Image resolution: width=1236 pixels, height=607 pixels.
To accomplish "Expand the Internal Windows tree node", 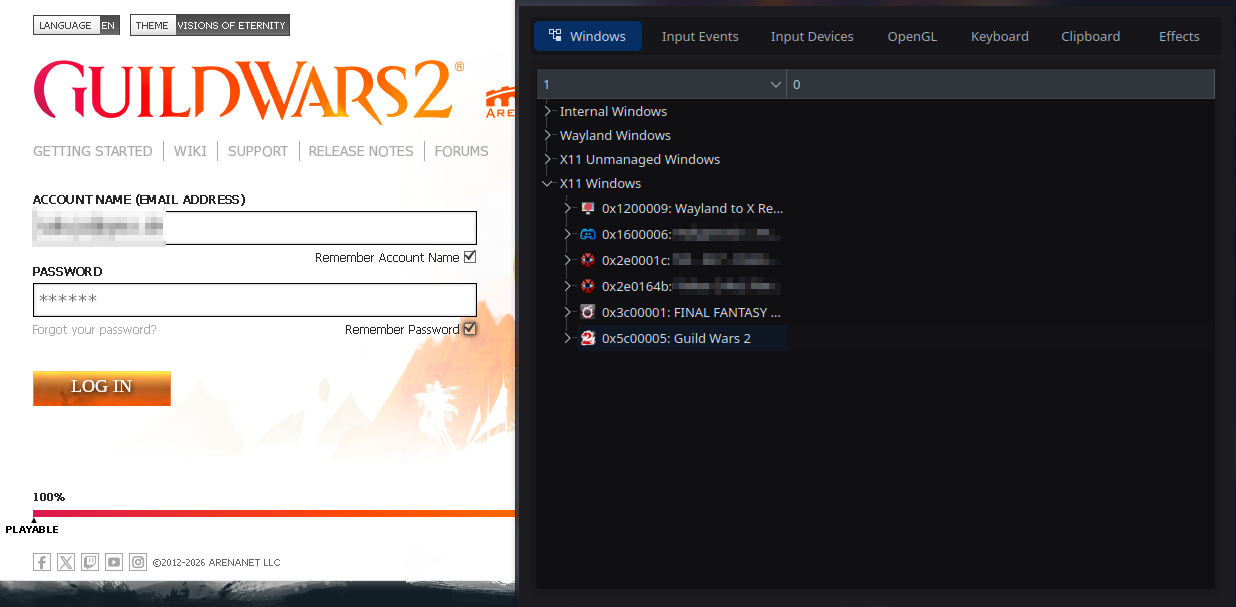I will [x=548, y=111].
